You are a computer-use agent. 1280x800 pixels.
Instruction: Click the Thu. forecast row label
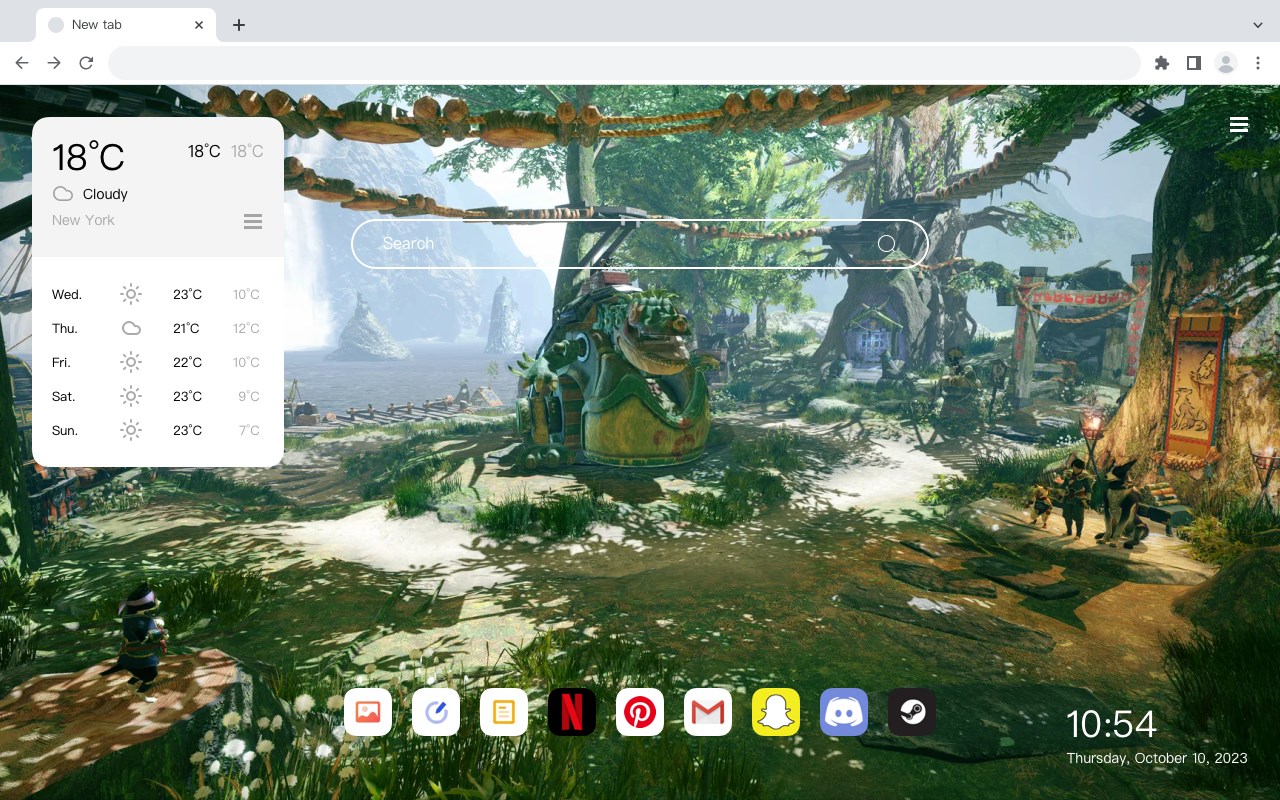pos(65,328)
